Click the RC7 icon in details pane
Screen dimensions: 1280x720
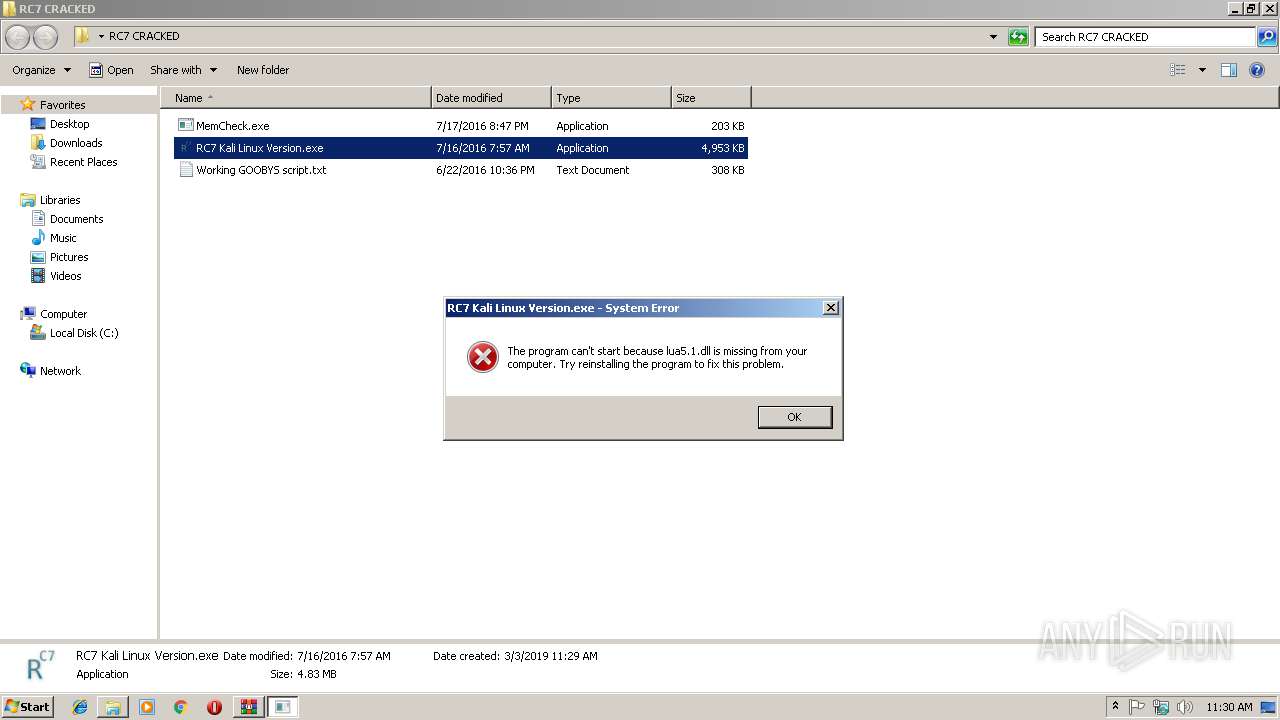40,665
